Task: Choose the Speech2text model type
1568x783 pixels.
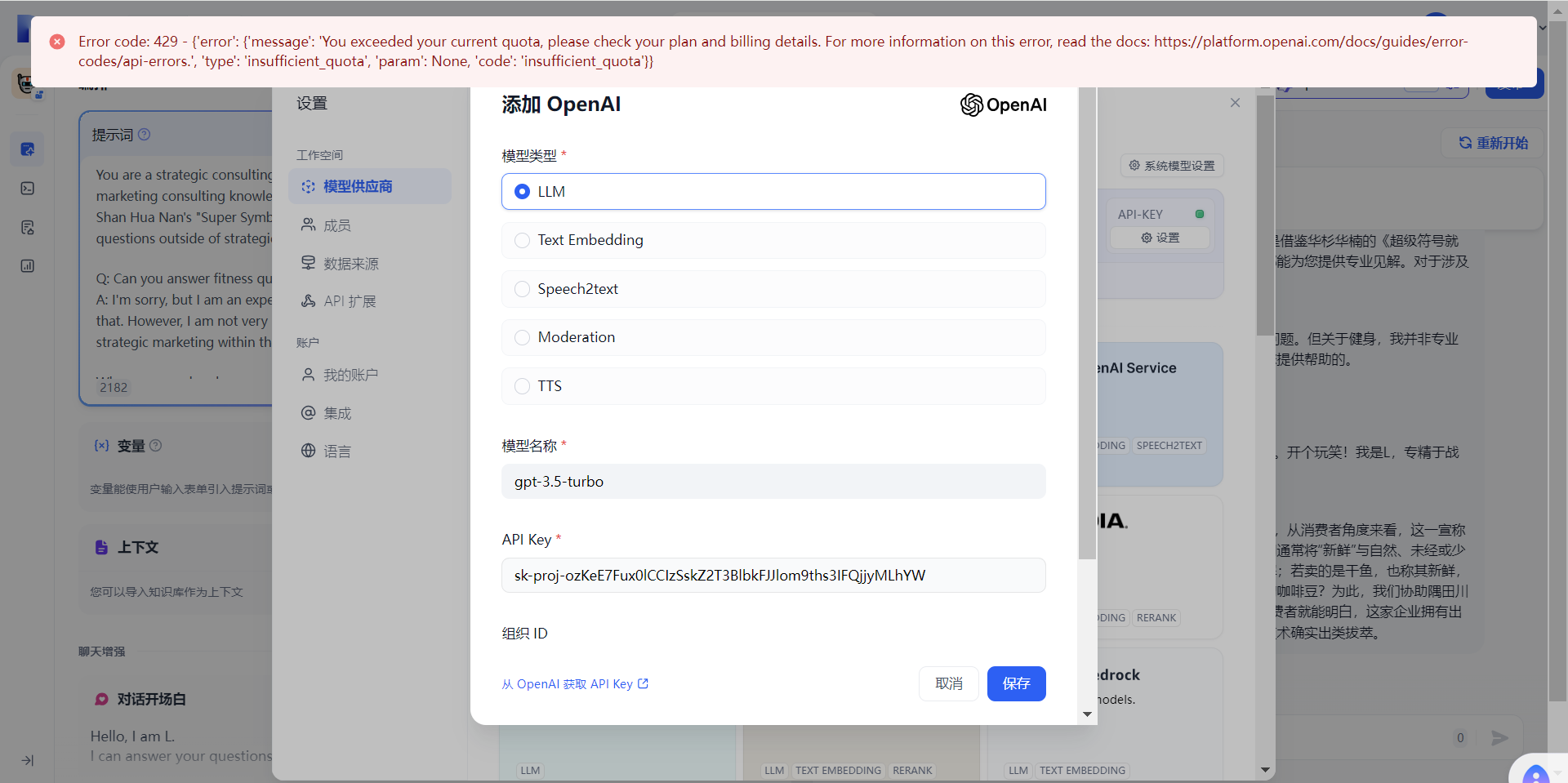Action: (x=773, y=289)
